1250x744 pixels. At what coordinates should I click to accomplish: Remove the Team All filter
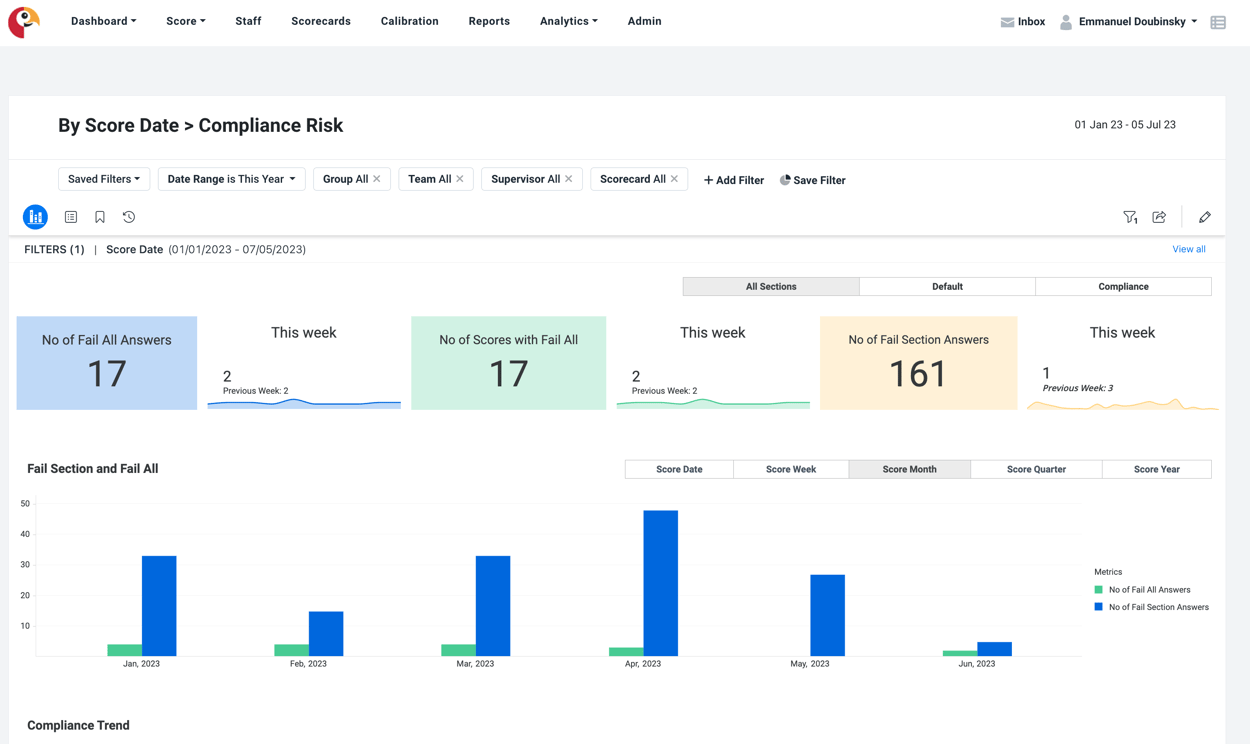pyautogui.click(x=460, y=179)
